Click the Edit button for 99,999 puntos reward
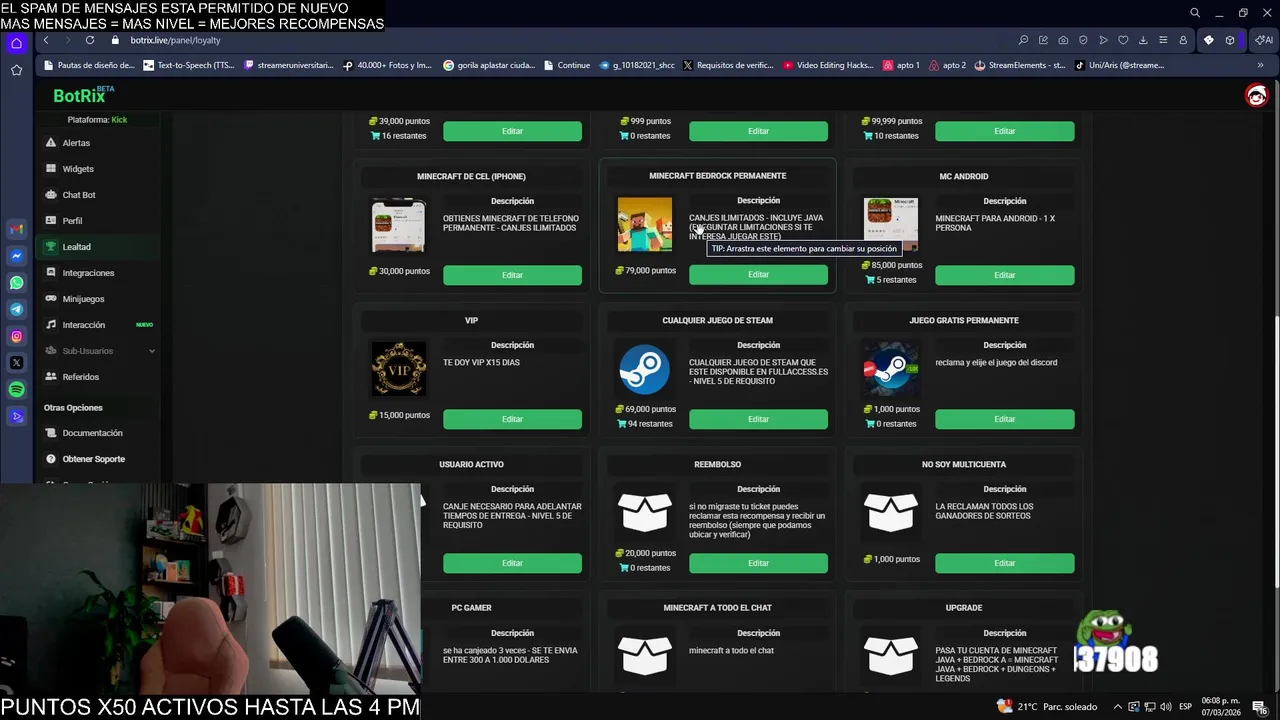1280x720 pixels. (1004, 131)
